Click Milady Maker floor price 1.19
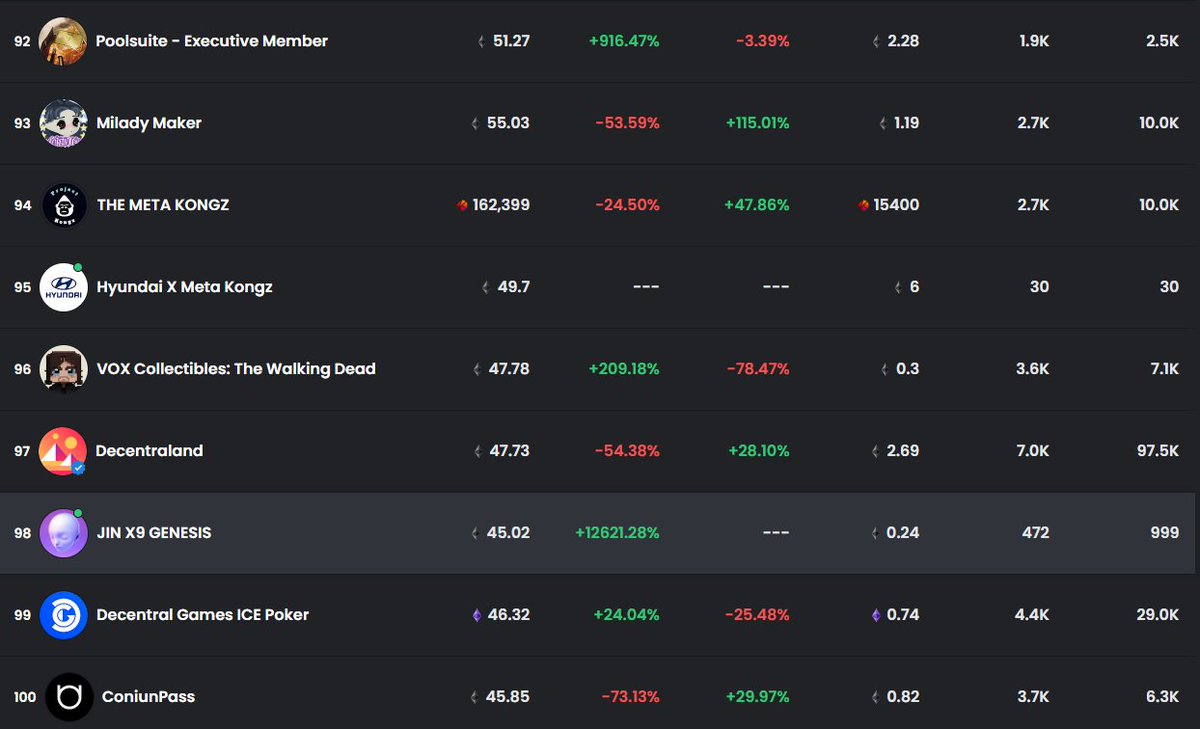 906,123
